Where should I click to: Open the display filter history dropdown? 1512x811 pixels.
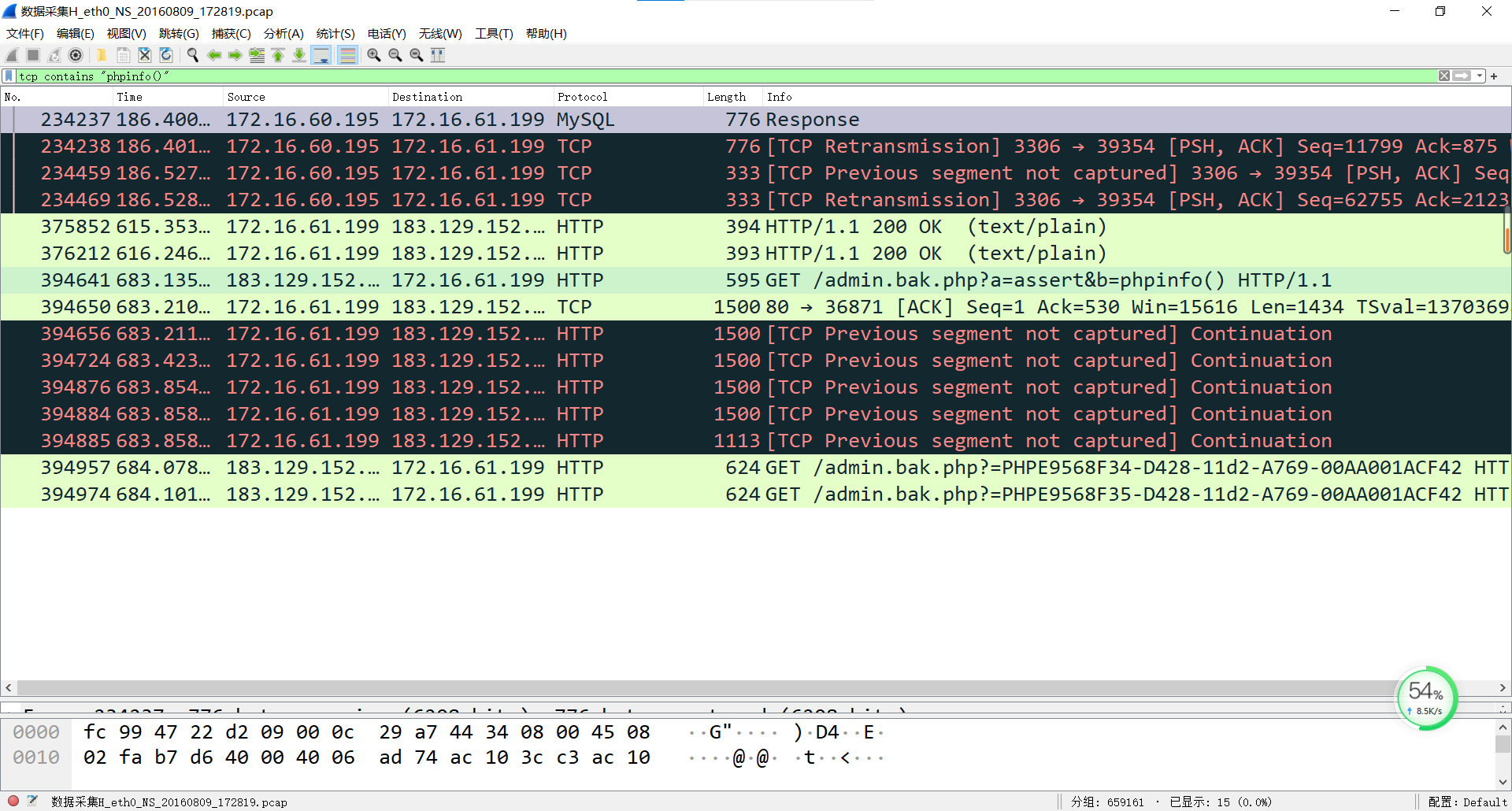[1480, 76]
